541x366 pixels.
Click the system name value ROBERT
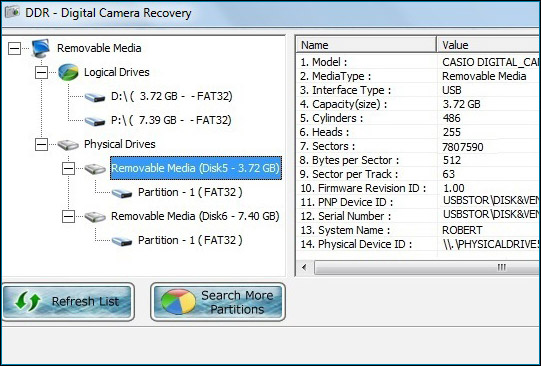pyautogui.click(x=462, y=230)
